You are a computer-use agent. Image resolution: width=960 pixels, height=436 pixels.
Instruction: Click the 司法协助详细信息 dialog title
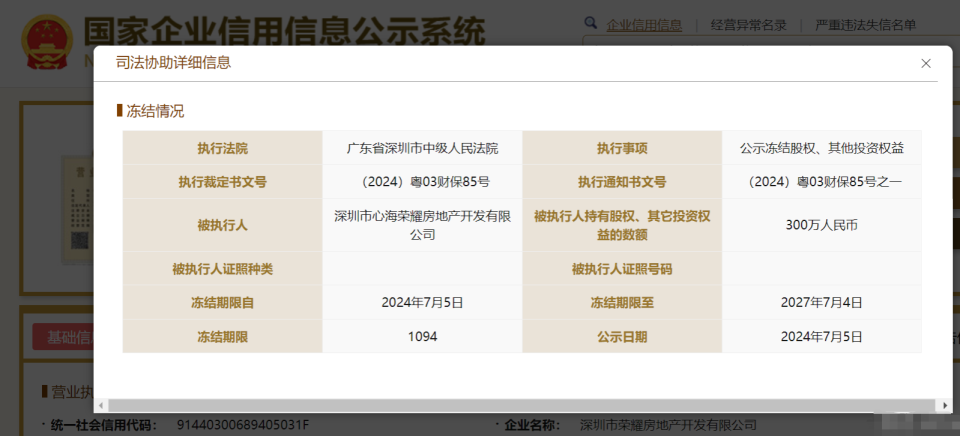tap(174, 62)
